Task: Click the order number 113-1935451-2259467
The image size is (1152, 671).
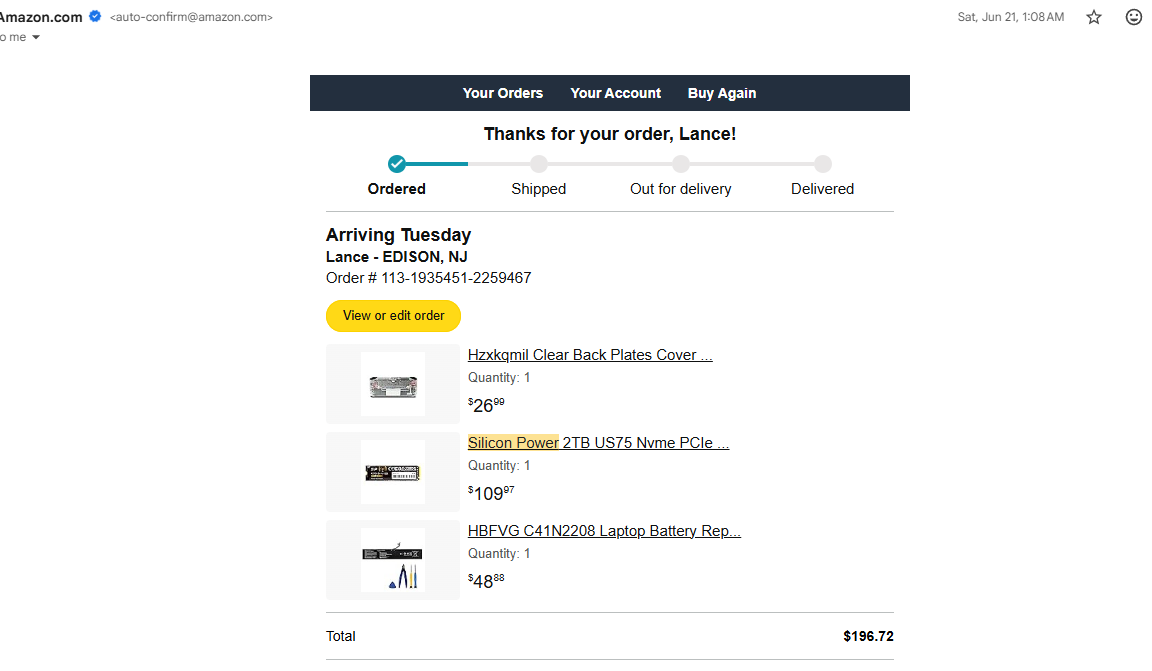Action: (456, 278)
